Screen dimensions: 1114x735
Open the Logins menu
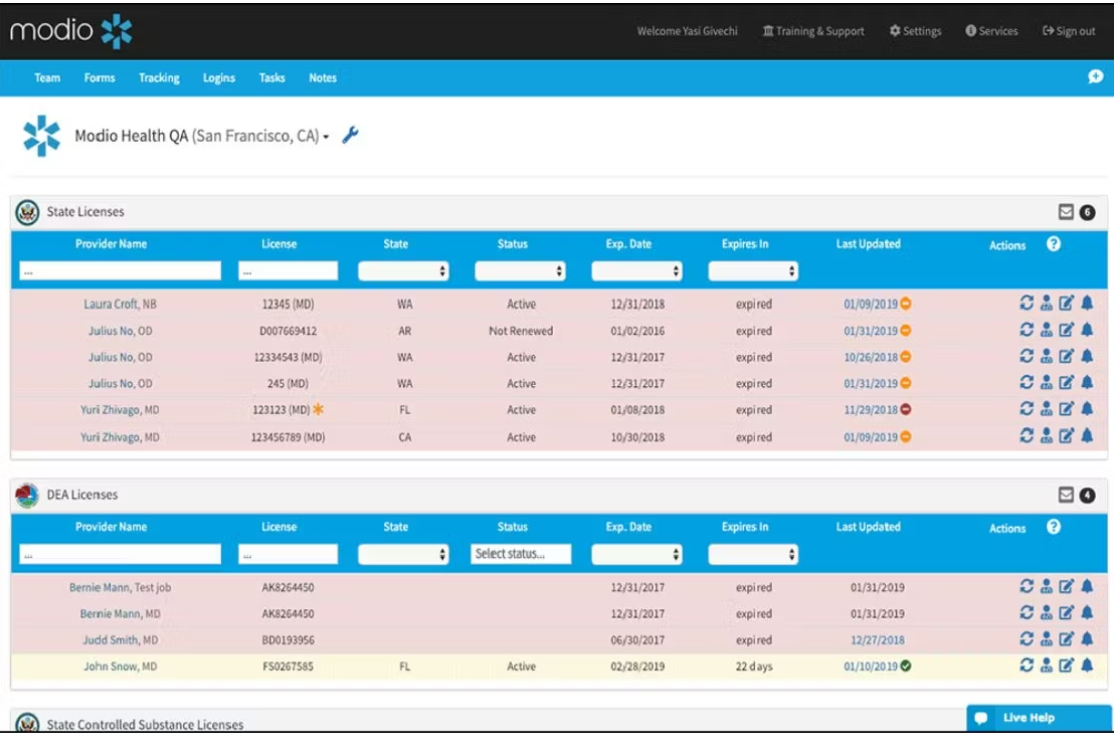219,77
